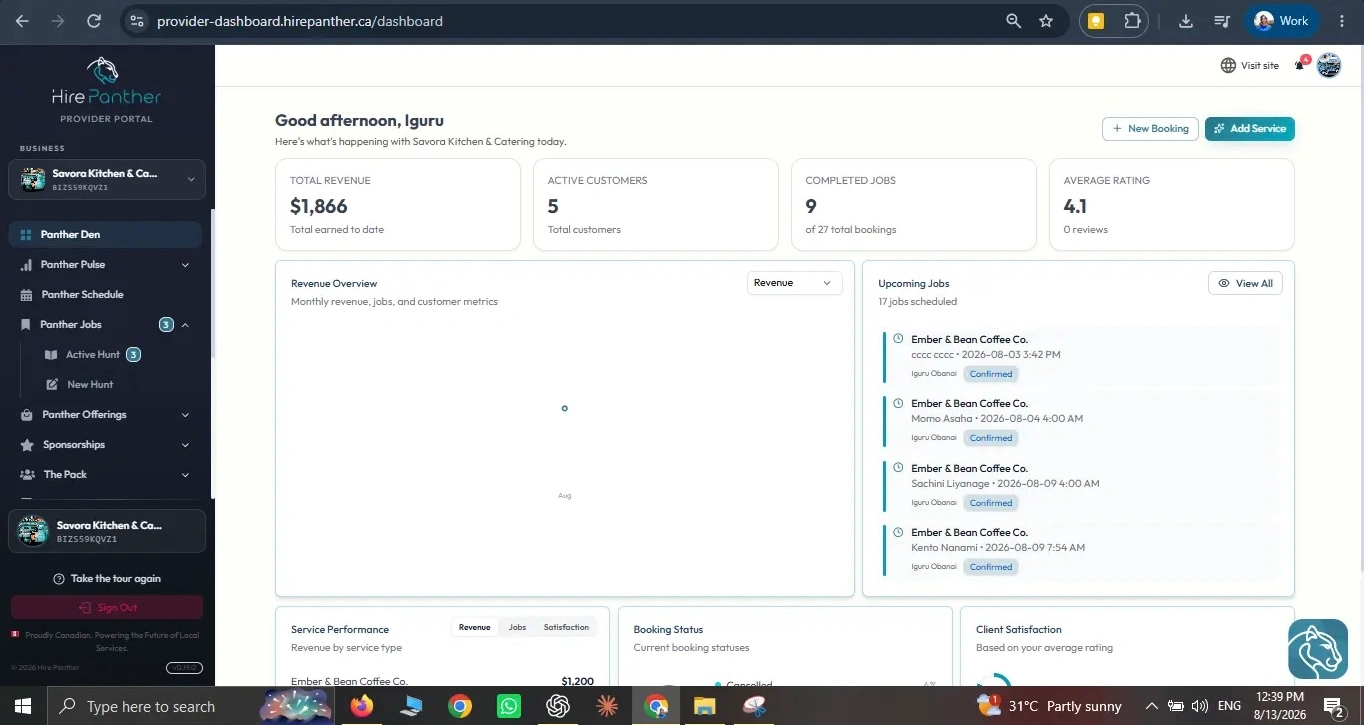Open the Momo Asaha upcoming job

click(1079, 422)
